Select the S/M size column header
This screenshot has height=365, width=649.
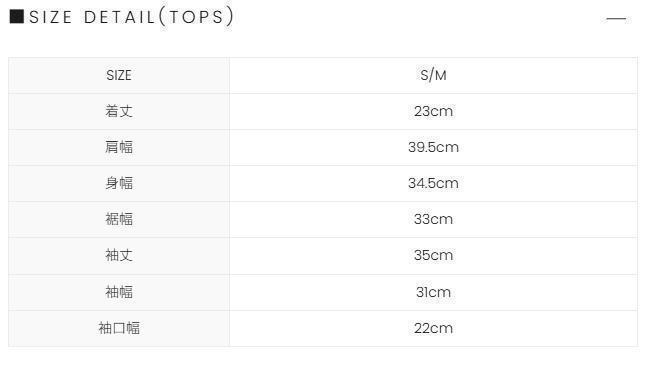tap(433, 75)
